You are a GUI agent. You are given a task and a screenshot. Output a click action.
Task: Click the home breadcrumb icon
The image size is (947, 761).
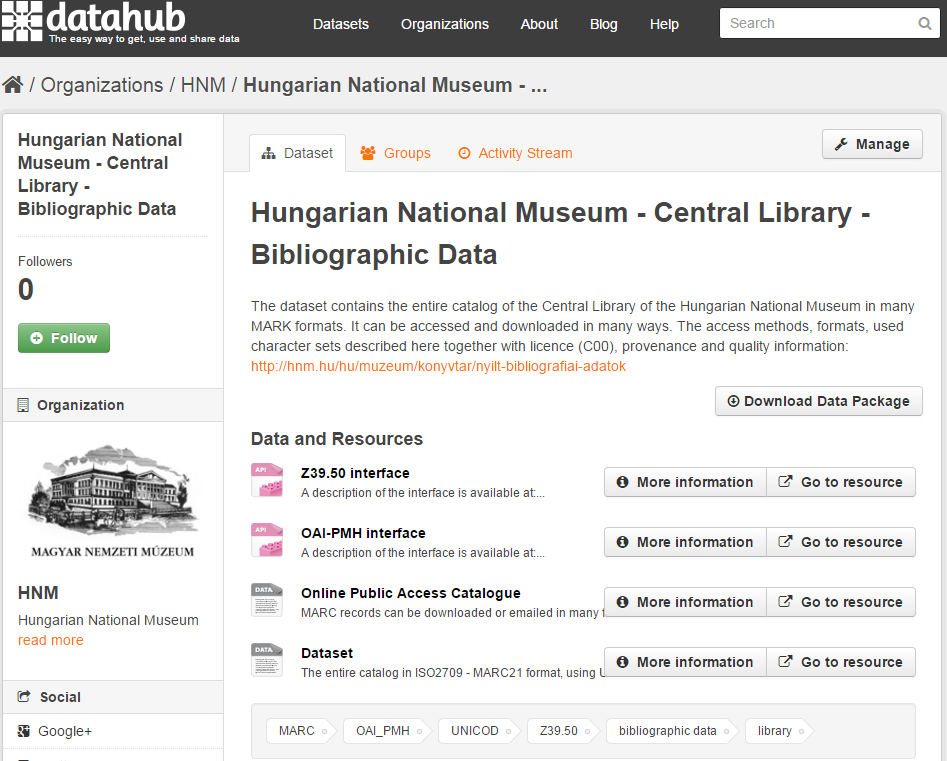click(x=13, y=85)
